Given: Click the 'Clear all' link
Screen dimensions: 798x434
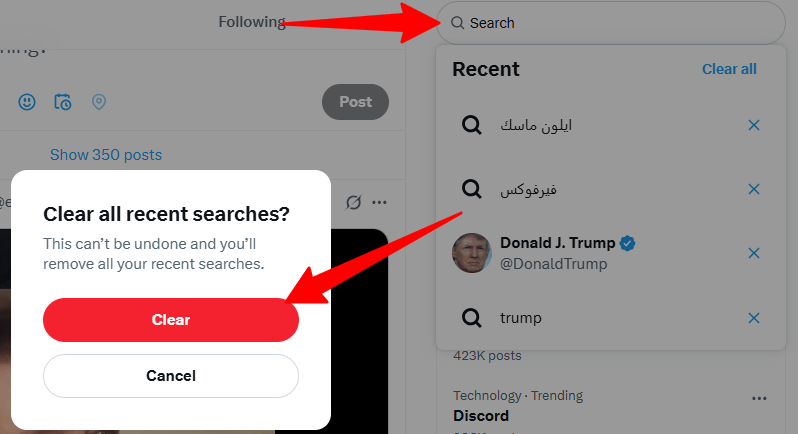Looking at the screenshot, I should [x=729, y=69].
